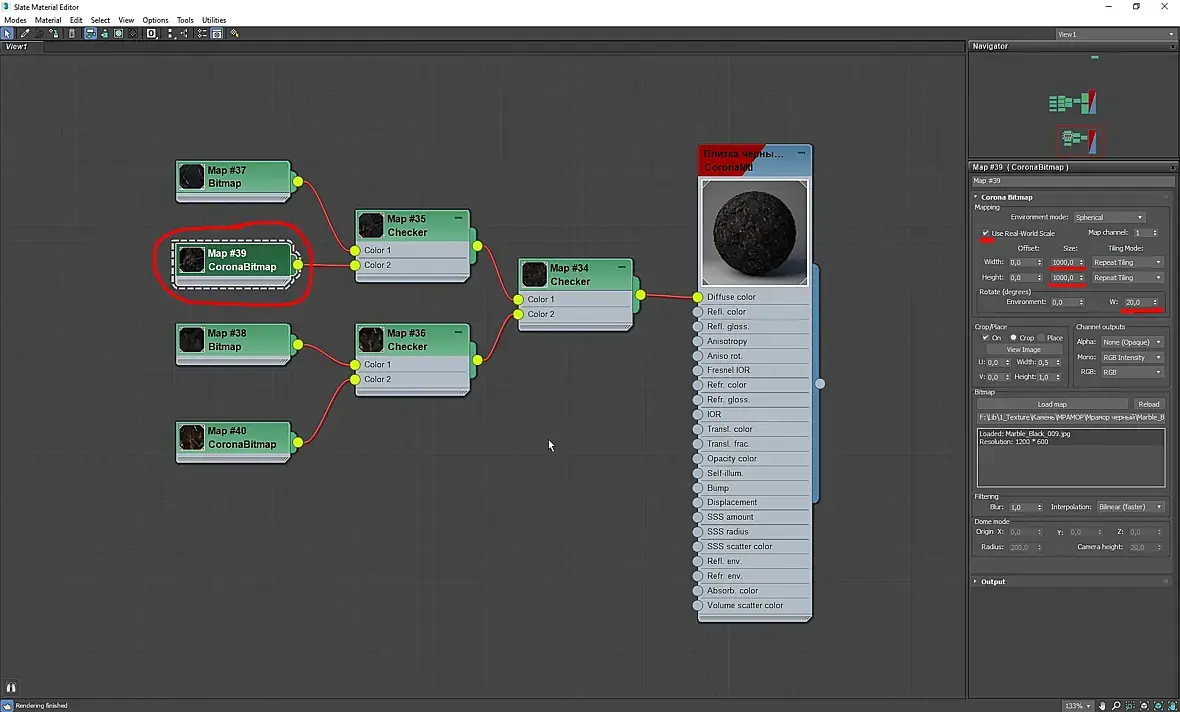Open the Edit menu
1180x712 pixels.
coord(76,20)
